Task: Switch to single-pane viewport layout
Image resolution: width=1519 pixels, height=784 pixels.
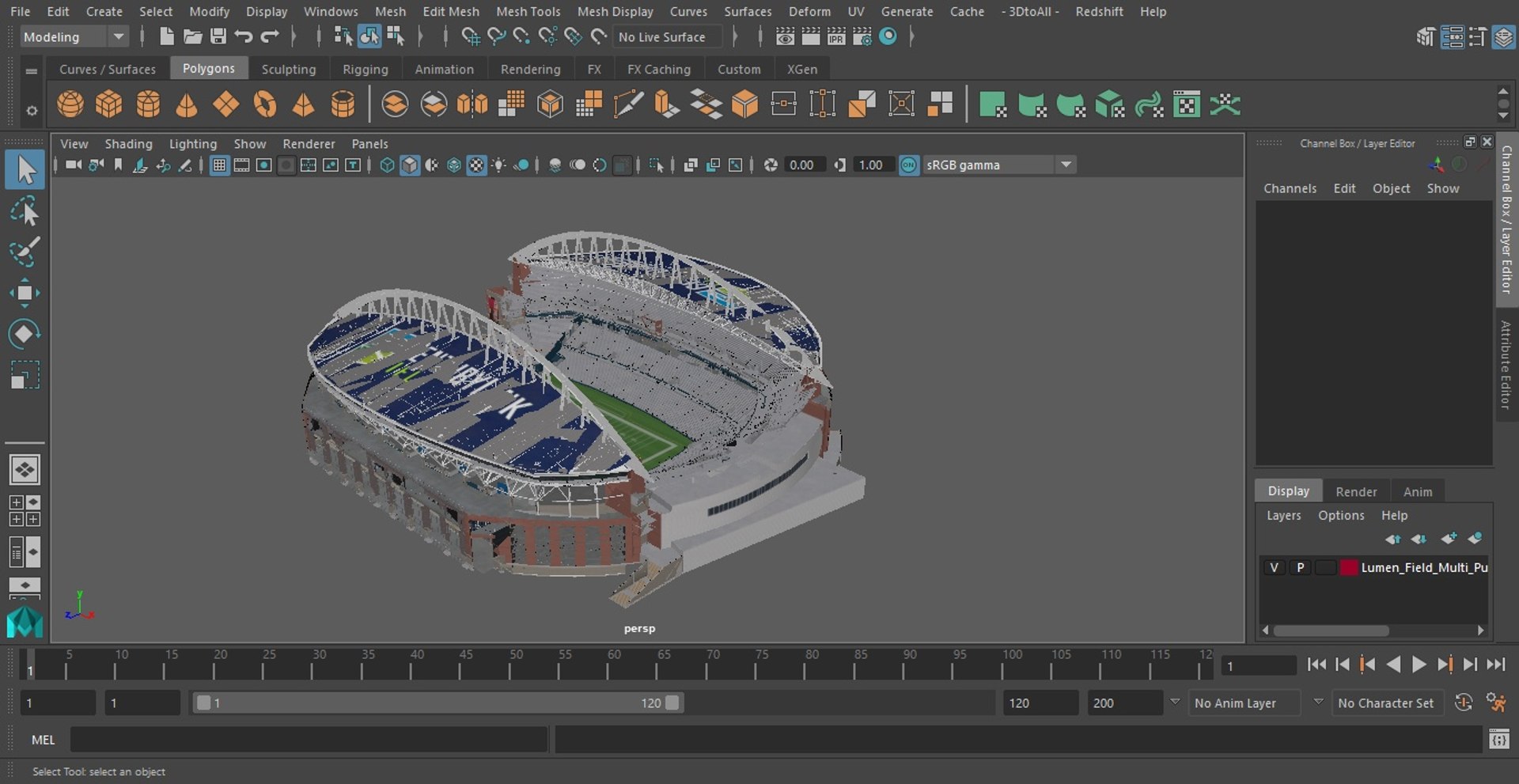Action: (25, 470)
